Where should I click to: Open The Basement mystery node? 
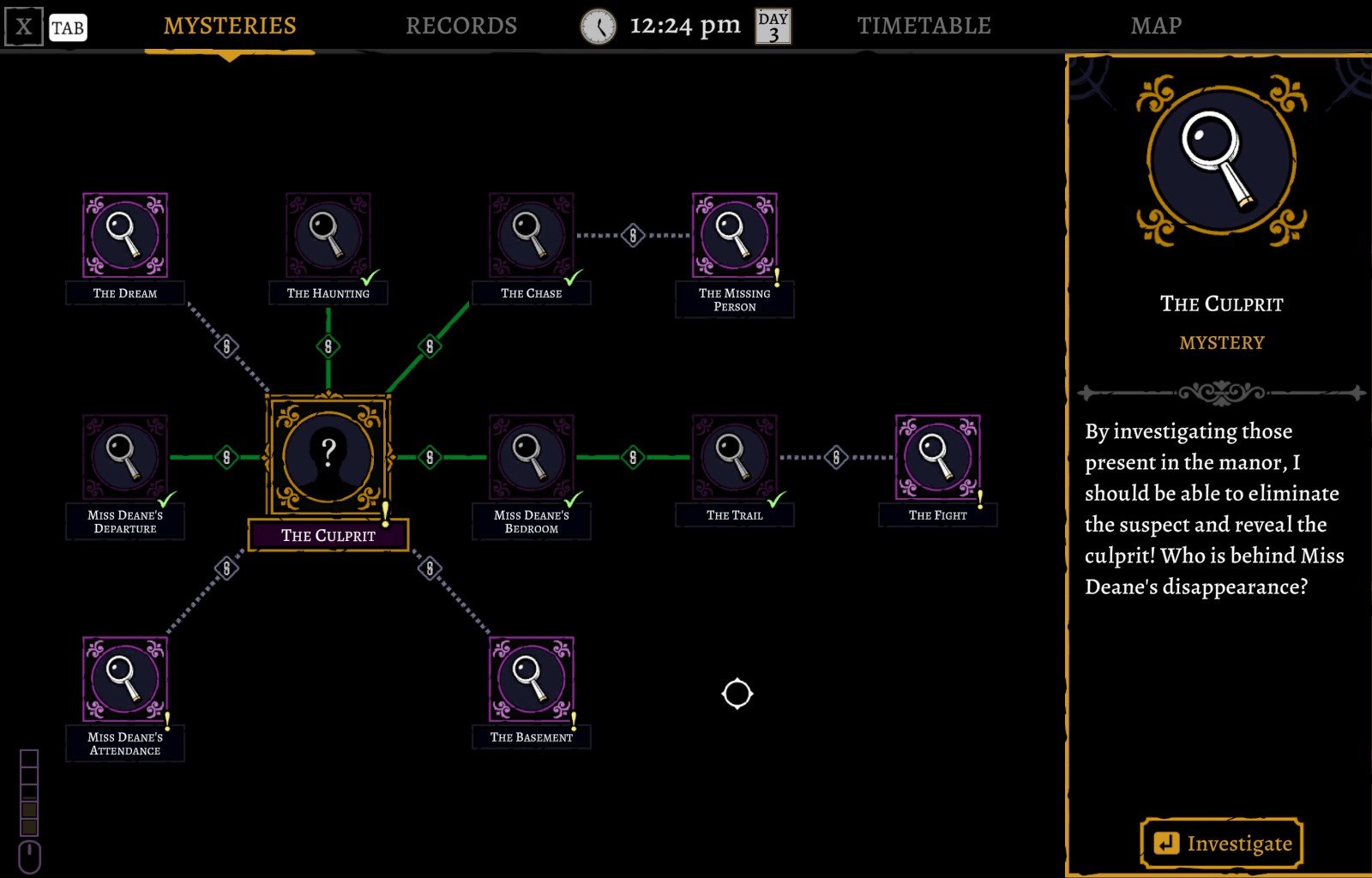pyautogui.click(x=531, y=679)
